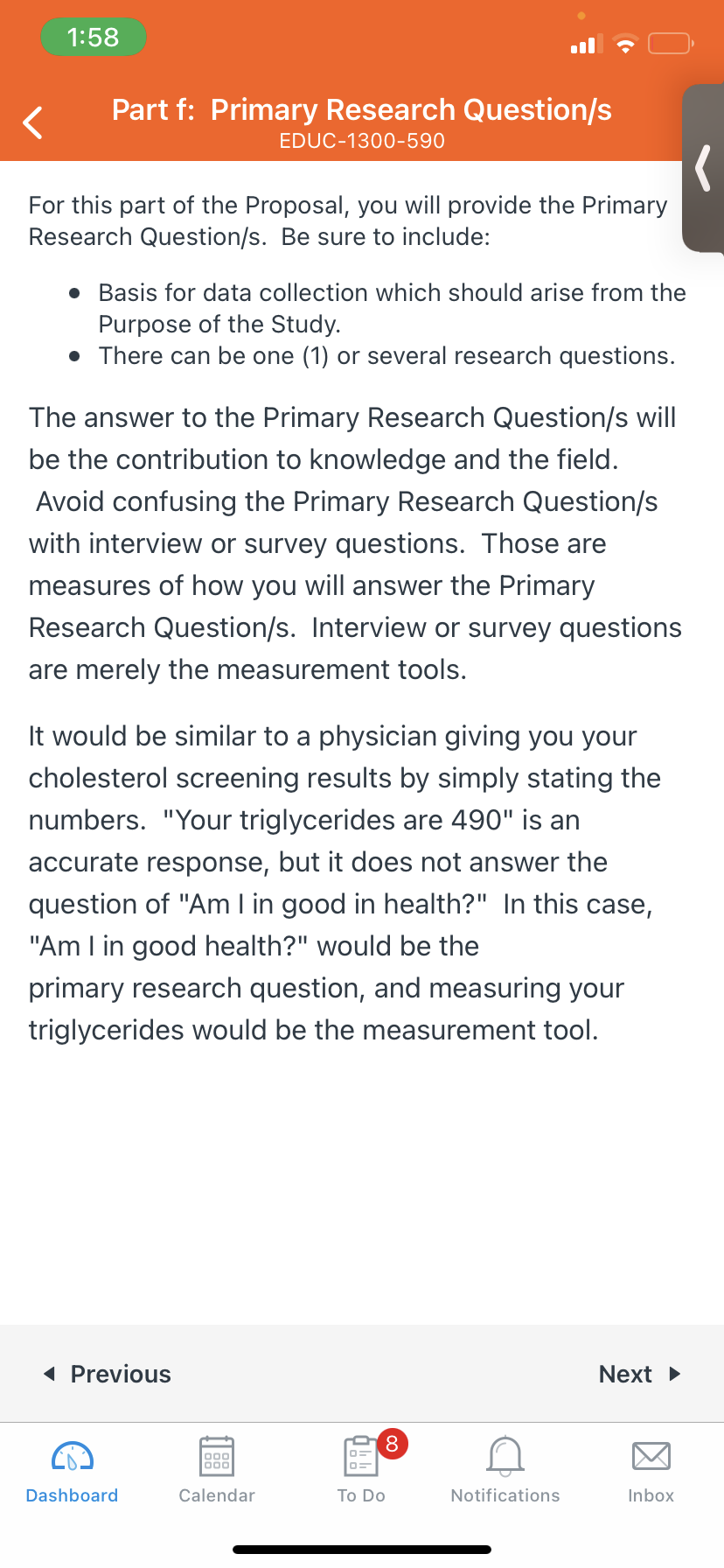724x1568 pixels.
Task: Switch to the Calendar tab
Action: (217, 1471)
